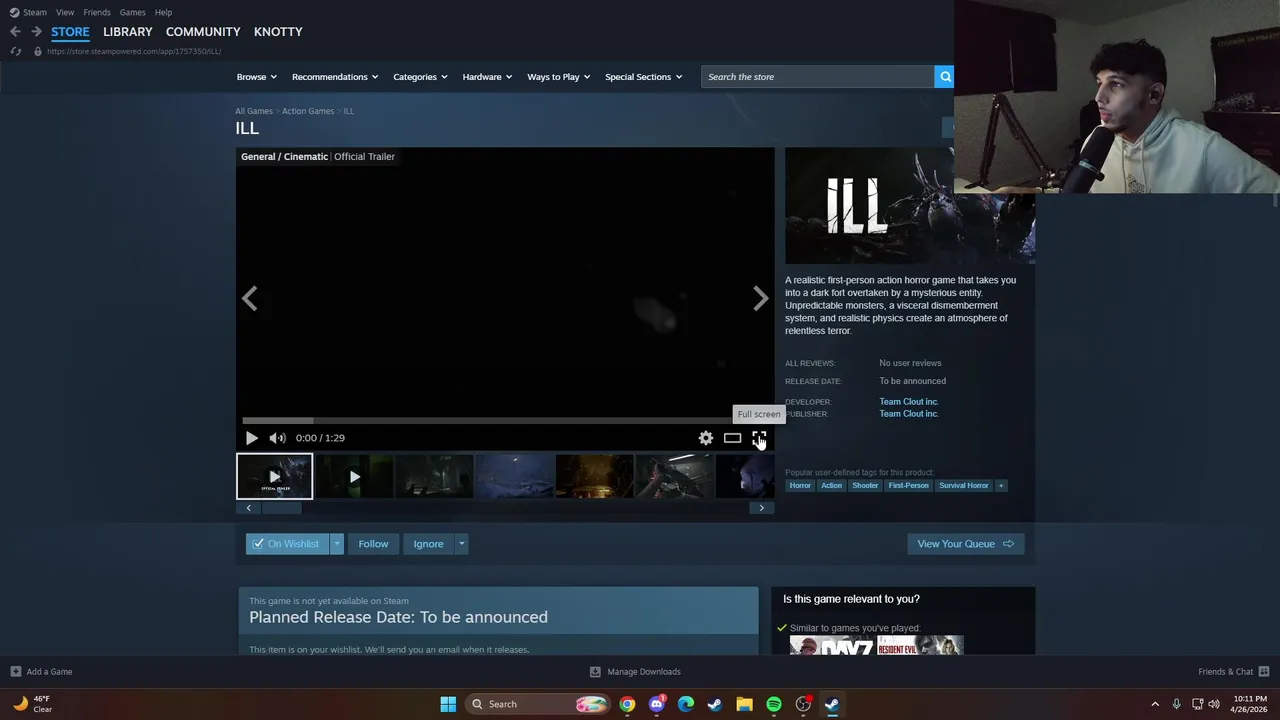Open video settings gear icon

[706, 438]
